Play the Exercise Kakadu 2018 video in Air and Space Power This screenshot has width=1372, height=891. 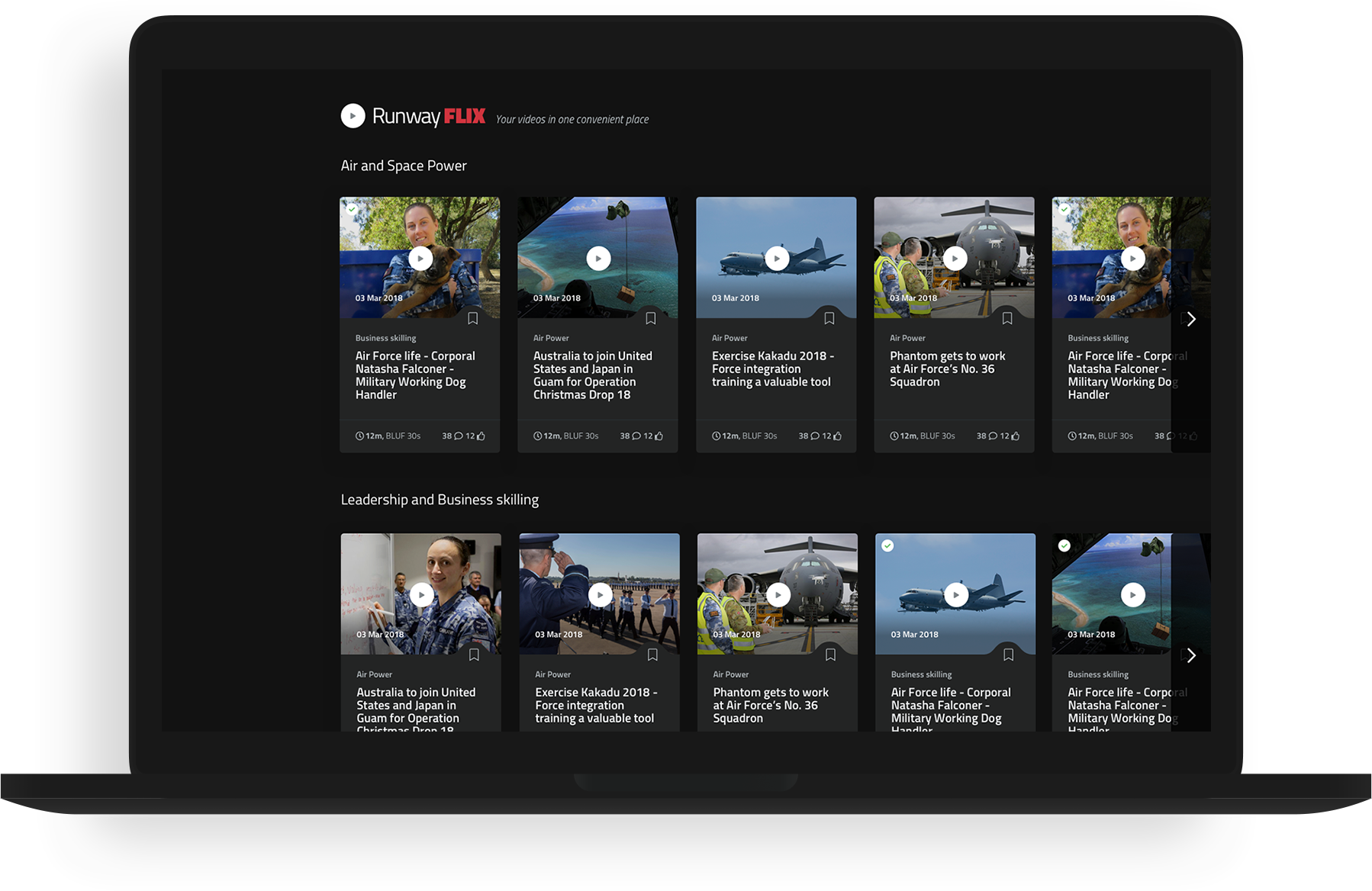tap(777, 259)
